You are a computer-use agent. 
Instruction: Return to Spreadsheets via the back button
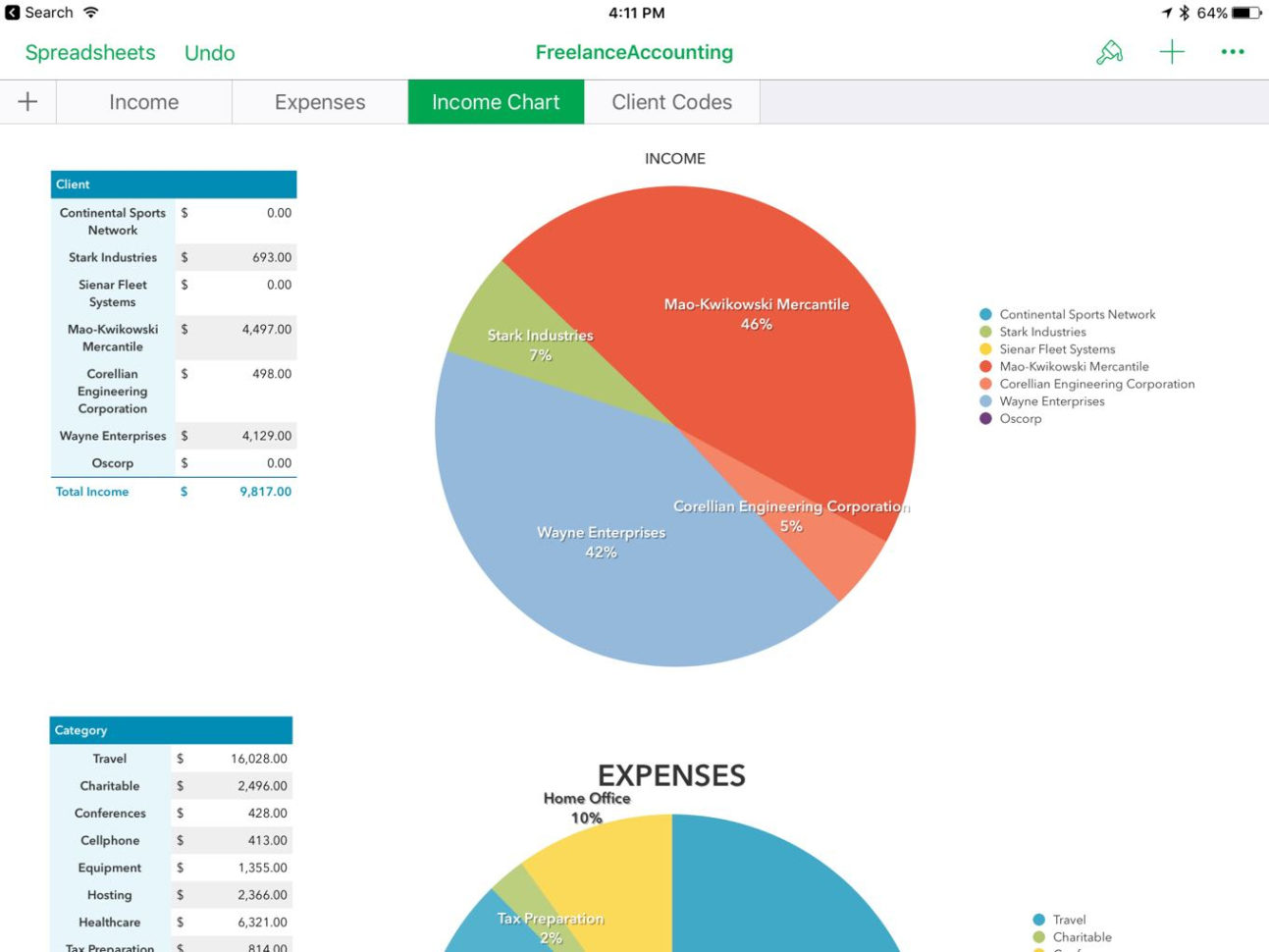[x=90, y=52]
